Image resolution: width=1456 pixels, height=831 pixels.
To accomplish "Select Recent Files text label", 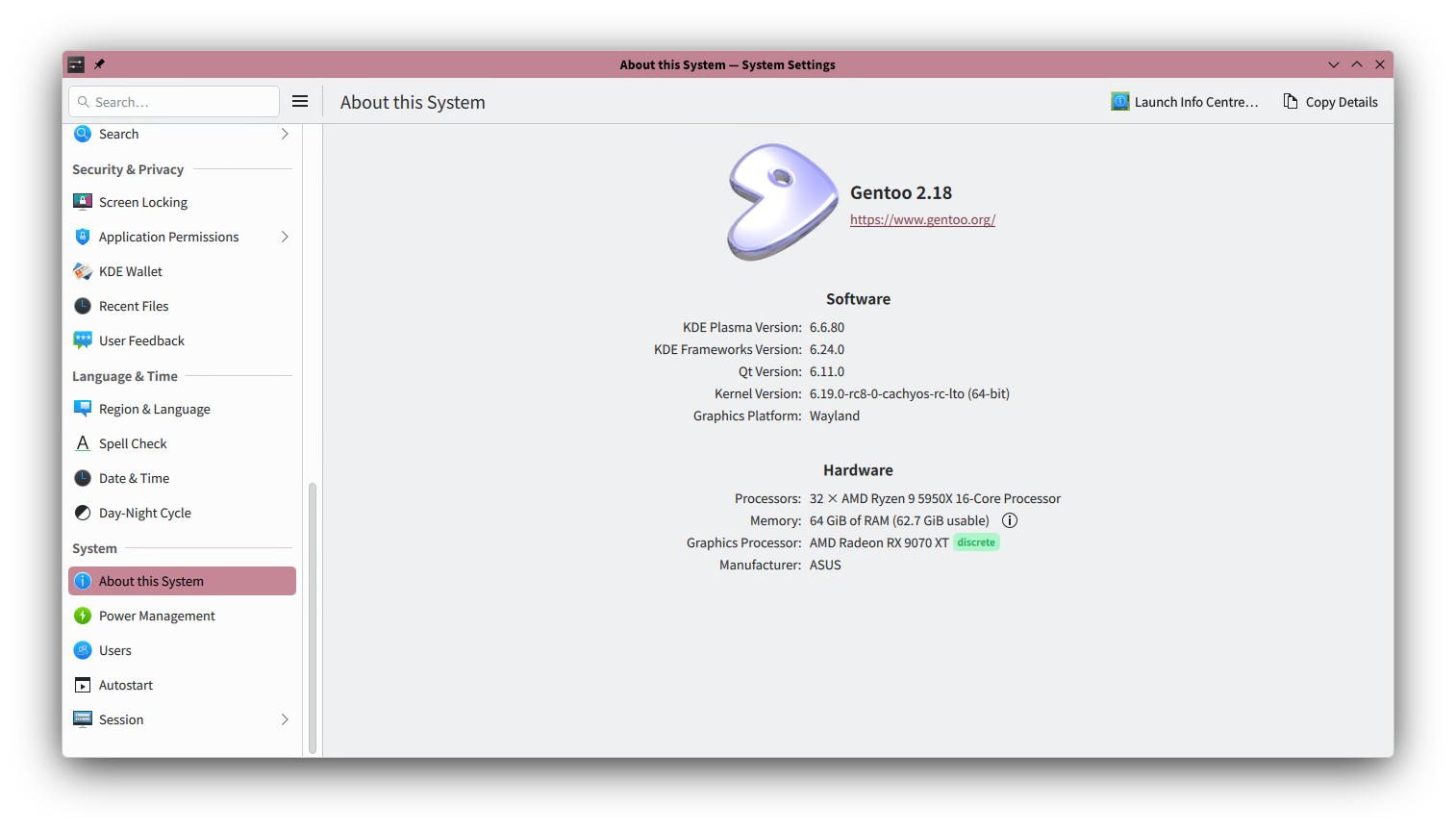I will coord(134,306).
